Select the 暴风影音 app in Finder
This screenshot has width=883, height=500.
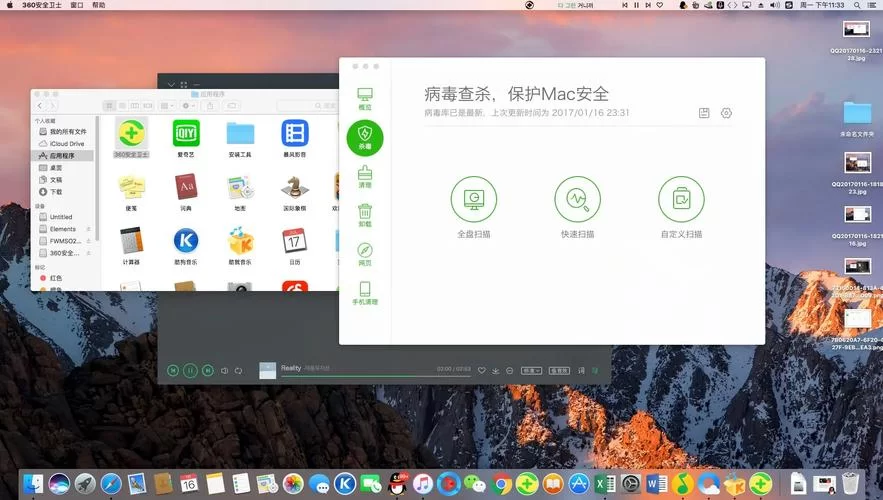(295, 138)
